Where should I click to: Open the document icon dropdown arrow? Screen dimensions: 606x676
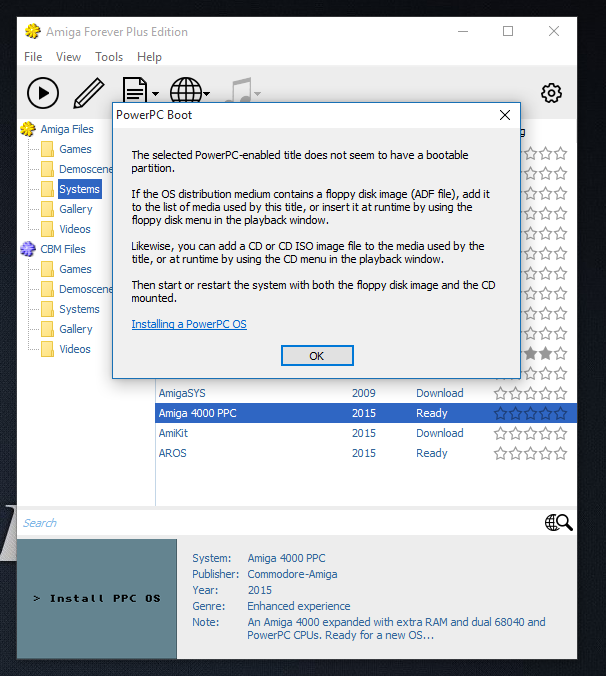[x=156, y=94]
